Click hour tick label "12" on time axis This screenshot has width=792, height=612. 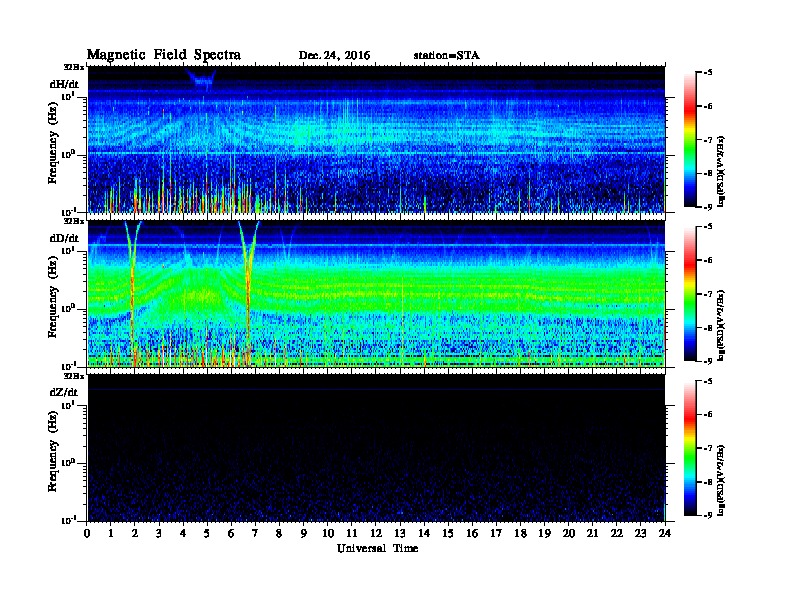[x=376, y=533]
